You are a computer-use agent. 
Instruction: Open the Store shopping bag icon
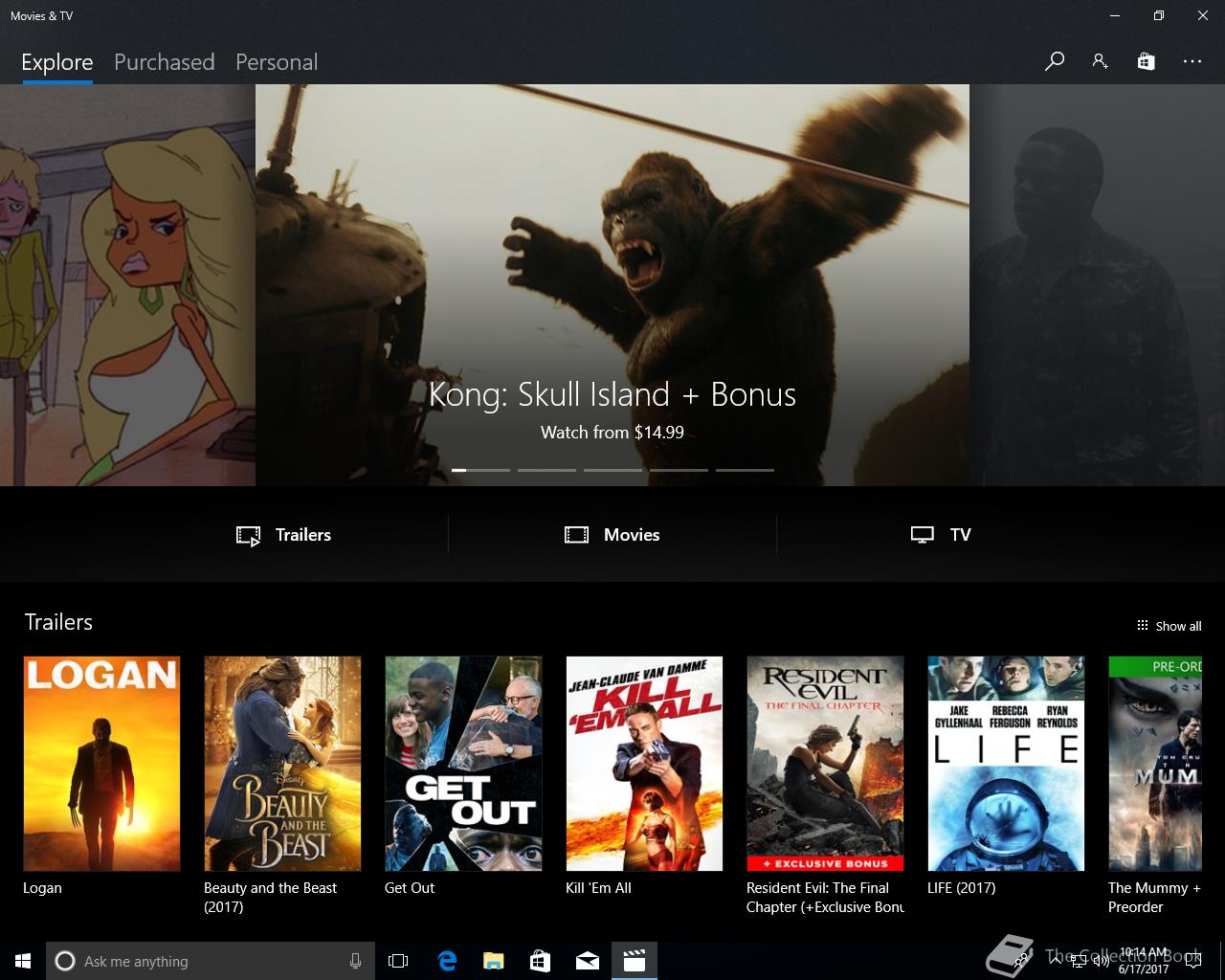1146,61
